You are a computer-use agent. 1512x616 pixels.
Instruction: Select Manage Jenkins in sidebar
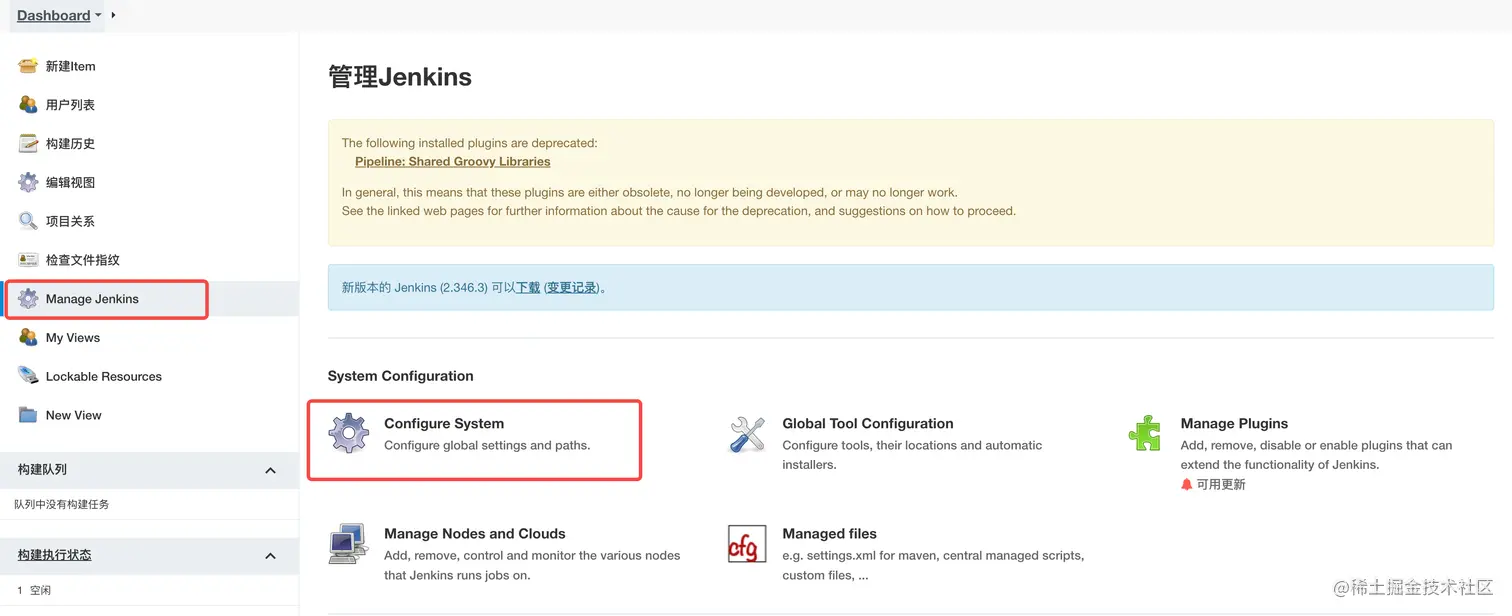click(x=92, y=299)
